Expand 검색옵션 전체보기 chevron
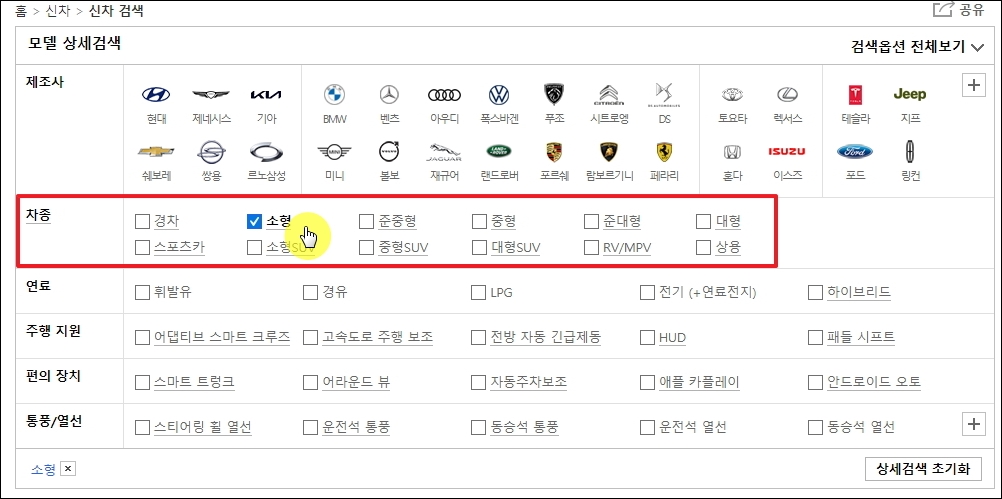 [x=976, y=47]
